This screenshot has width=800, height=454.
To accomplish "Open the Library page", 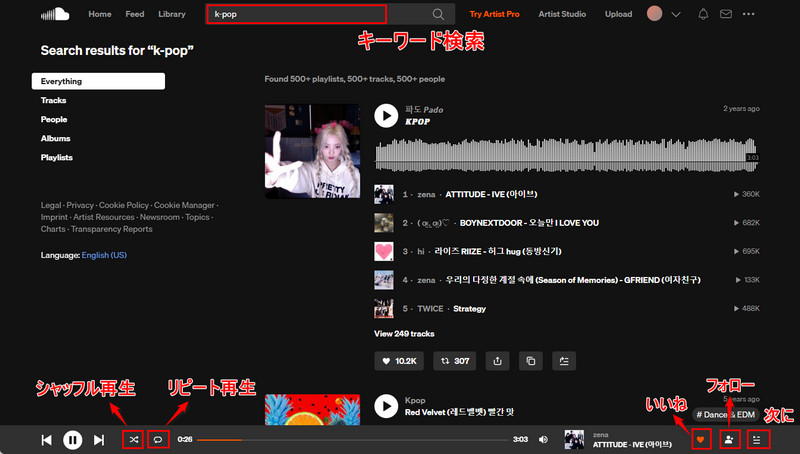I will 171,14.
